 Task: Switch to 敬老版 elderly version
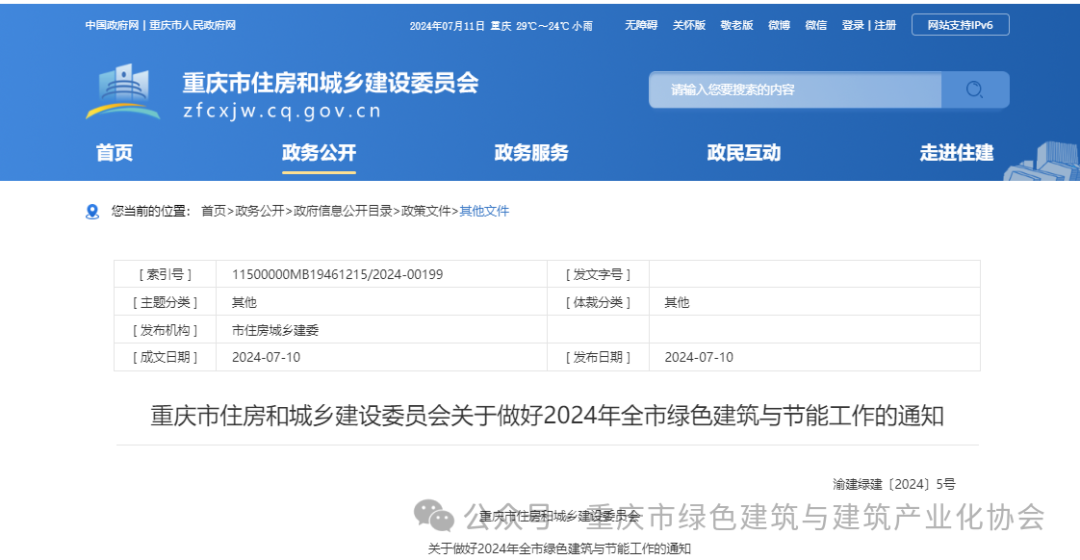pyautogui.click(x=737, y=25)
